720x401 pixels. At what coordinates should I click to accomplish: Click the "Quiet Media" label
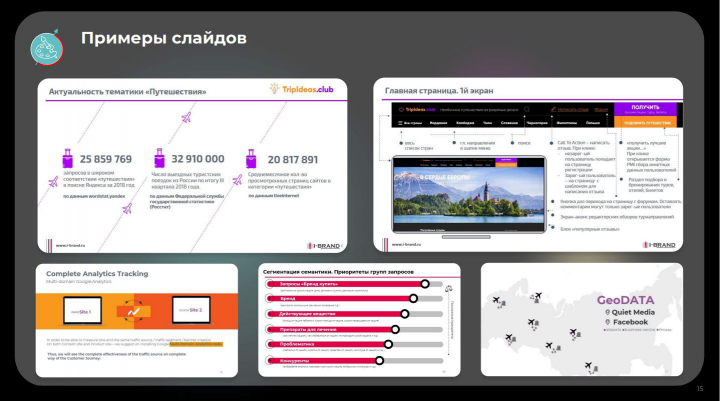pos(633,312)
